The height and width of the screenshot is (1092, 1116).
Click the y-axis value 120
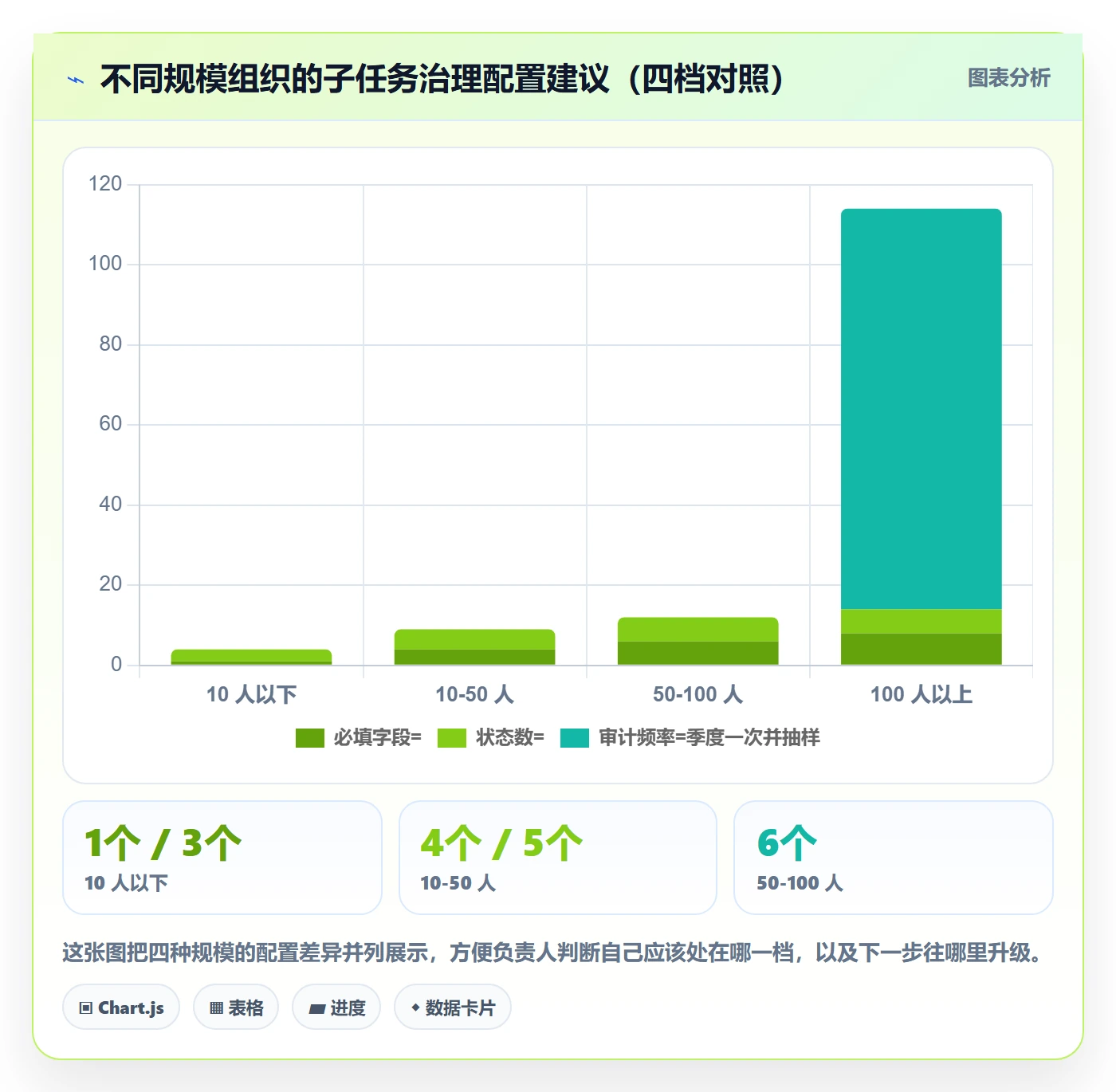click(x=105, y=184)
